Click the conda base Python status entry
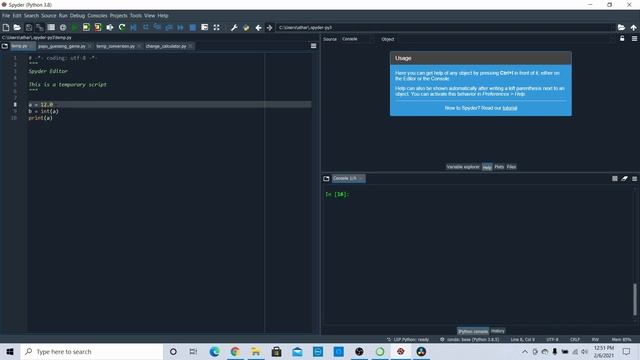The height and width of the screenshot is (360, 640). tap(469, 340)
